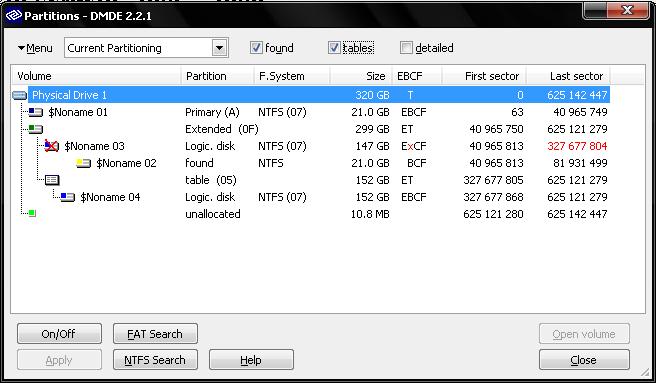The width and height of the screenshot is (656, 383).
Task: Click last sector '81 931 499'
Action: tap(580, 163)
